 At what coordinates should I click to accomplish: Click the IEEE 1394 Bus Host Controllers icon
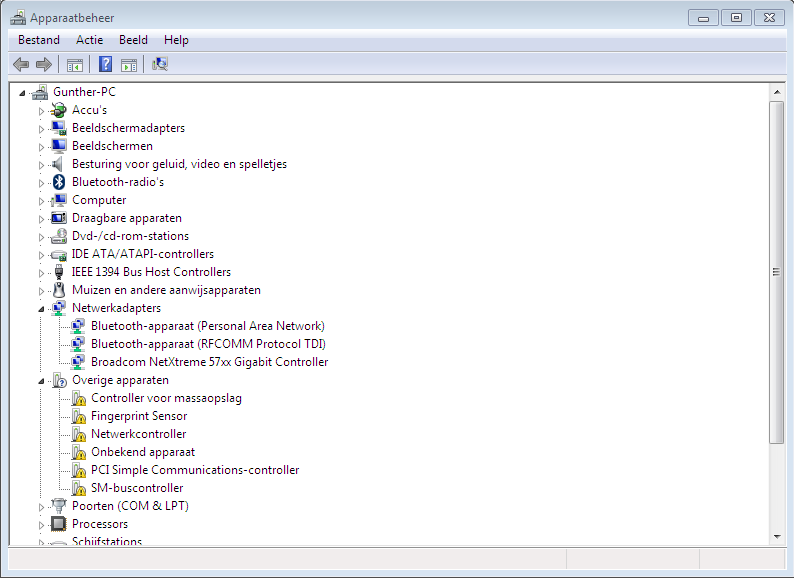click(59, 272)
